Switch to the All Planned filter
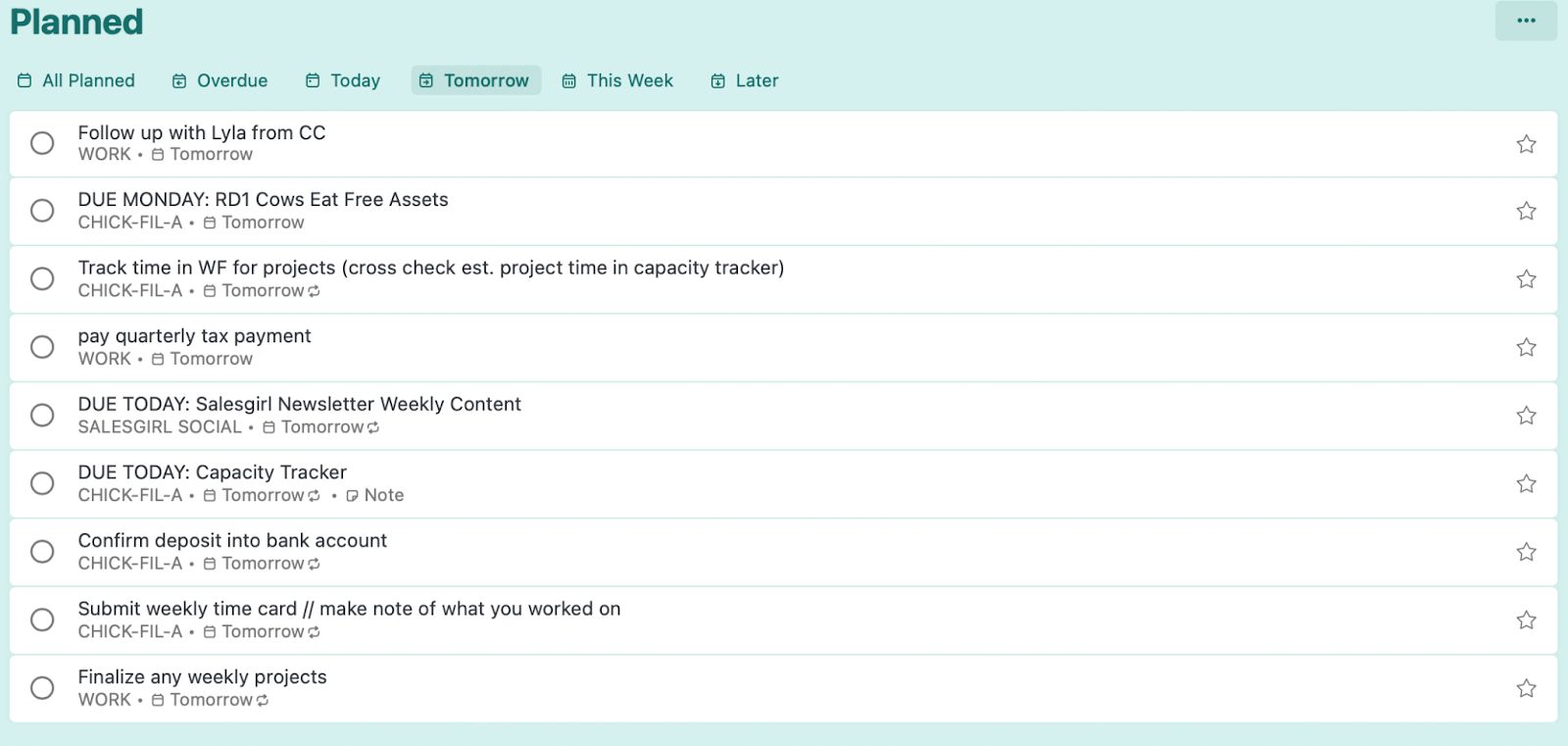 [76, 80]
